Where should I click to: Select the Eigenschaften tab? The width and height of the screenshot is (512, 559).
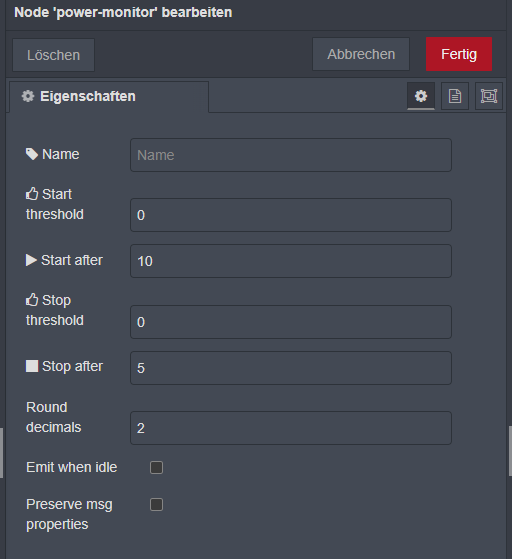point(109,97)
